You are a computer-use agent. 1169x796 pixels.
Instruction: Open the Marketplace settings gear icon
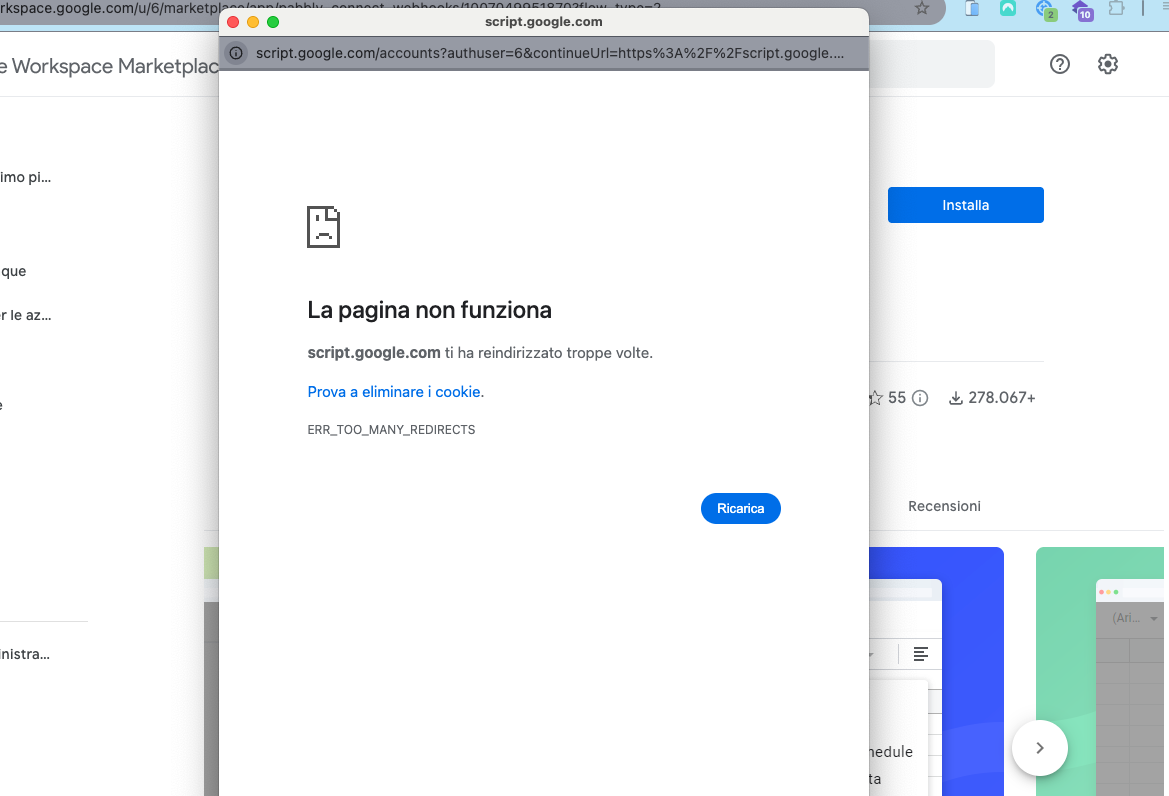pyautogui.click(x=1107, y=64)
